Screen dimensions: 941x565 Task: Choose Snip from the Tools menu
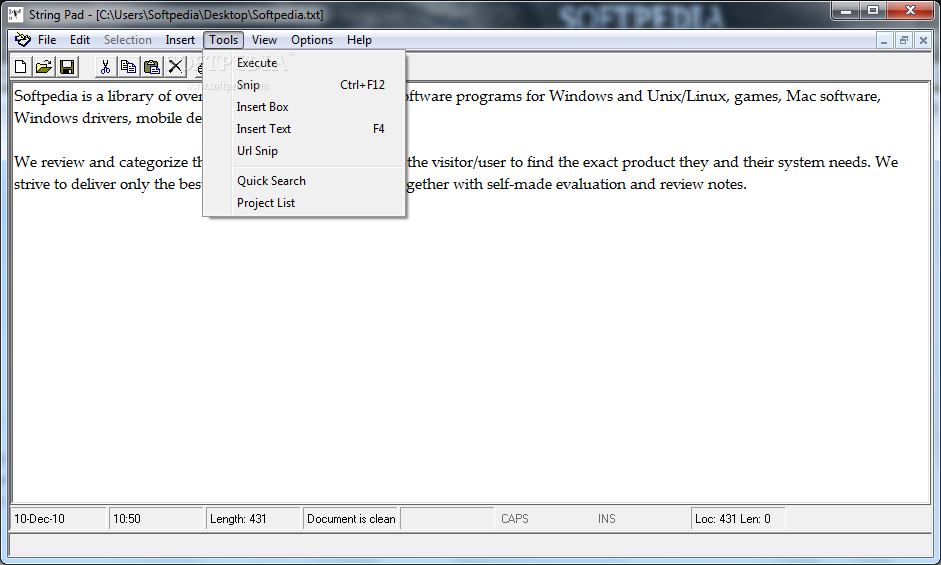tap(304, 85)
